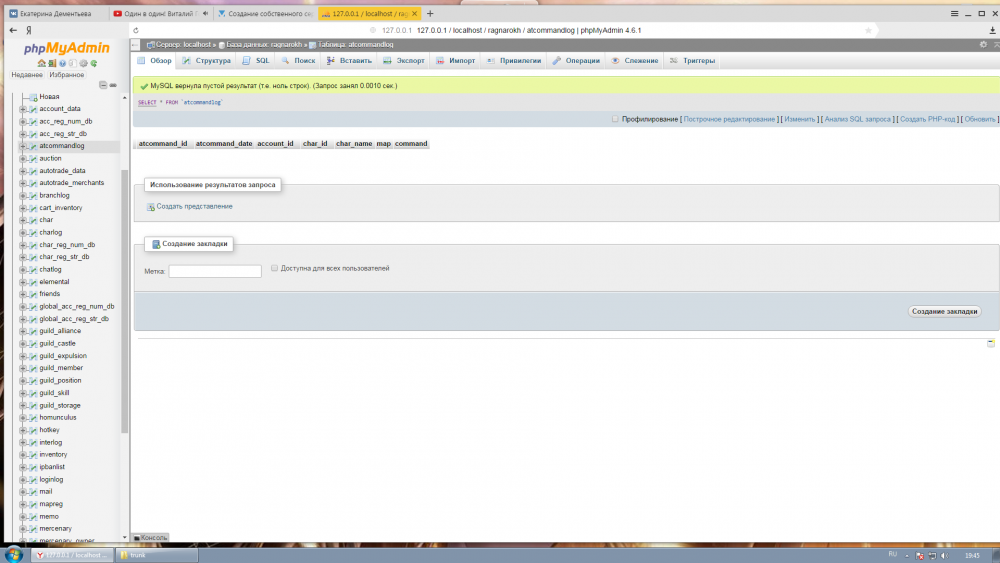
Task: Check 'Доступна для всех пользователей' checkbox
Action: pyautogui.click(x=275, y=268)
